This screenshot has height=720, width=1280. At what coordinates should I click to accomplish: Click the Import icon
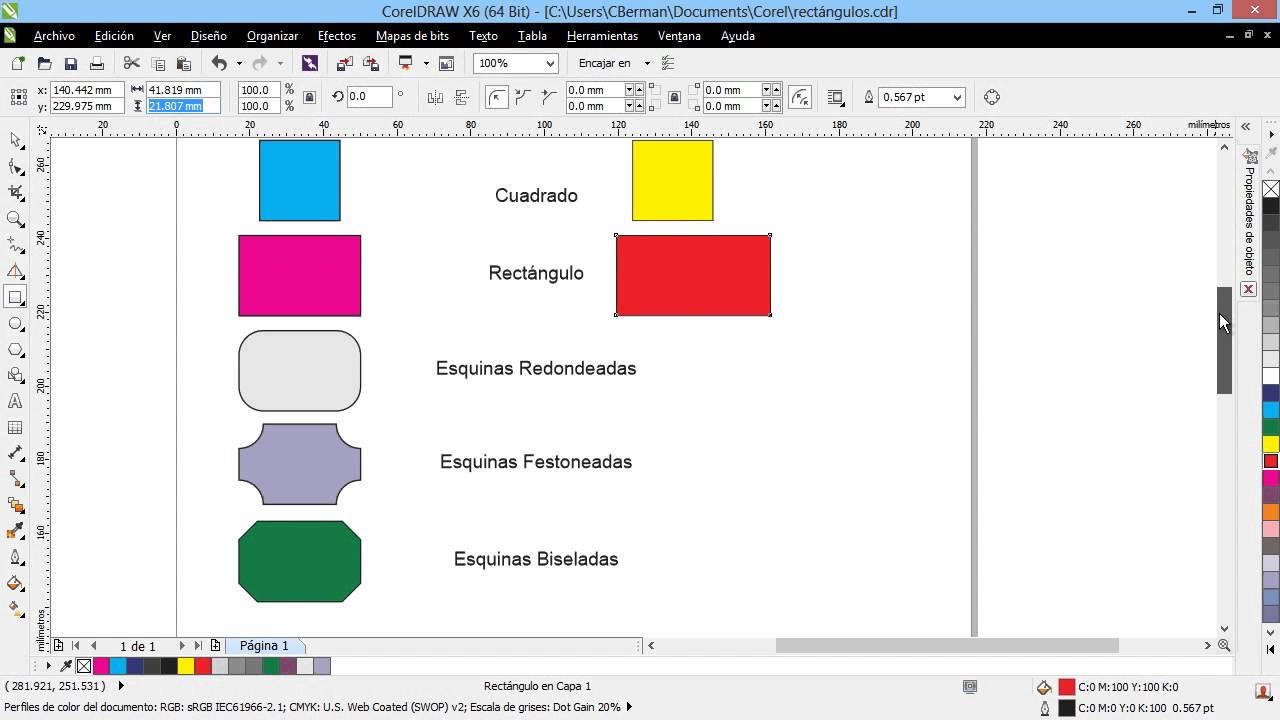coord(345,63)
